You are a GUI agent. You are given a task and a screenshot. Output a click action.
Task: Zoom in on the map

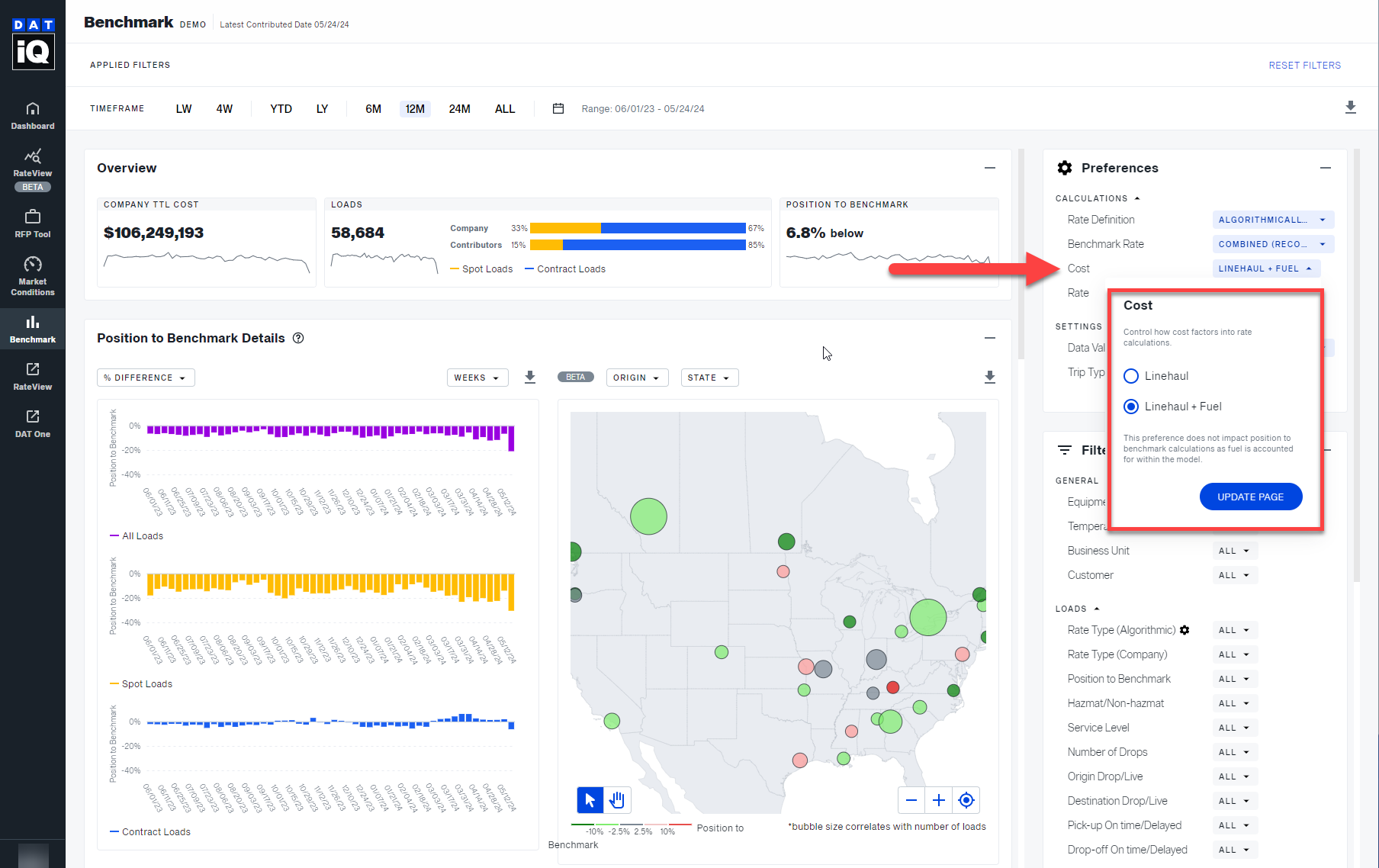(939, 800)
